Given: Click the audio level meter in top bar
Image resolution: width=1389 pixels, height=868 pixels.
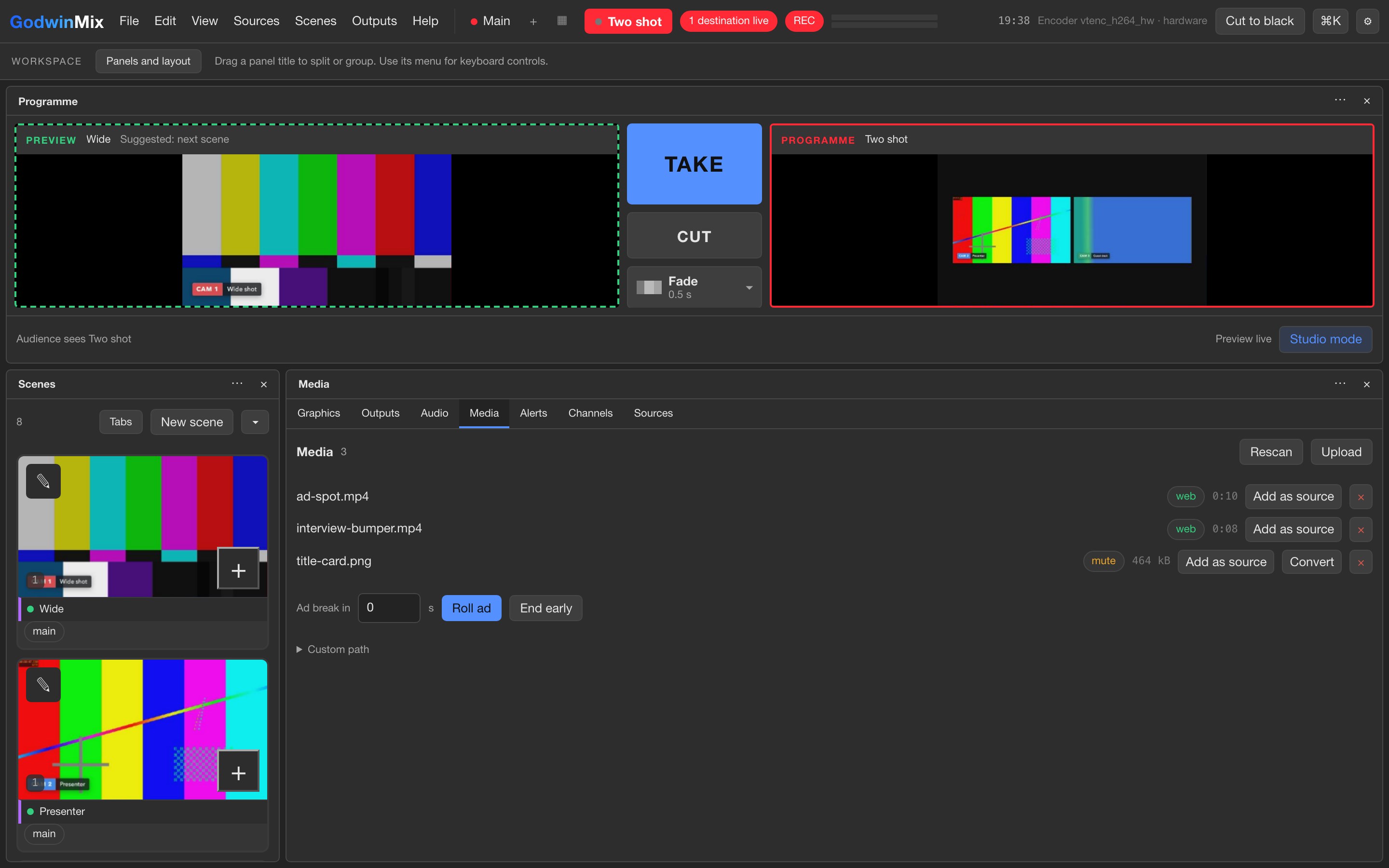Looking at the screenshot, I should coord(884,21).
